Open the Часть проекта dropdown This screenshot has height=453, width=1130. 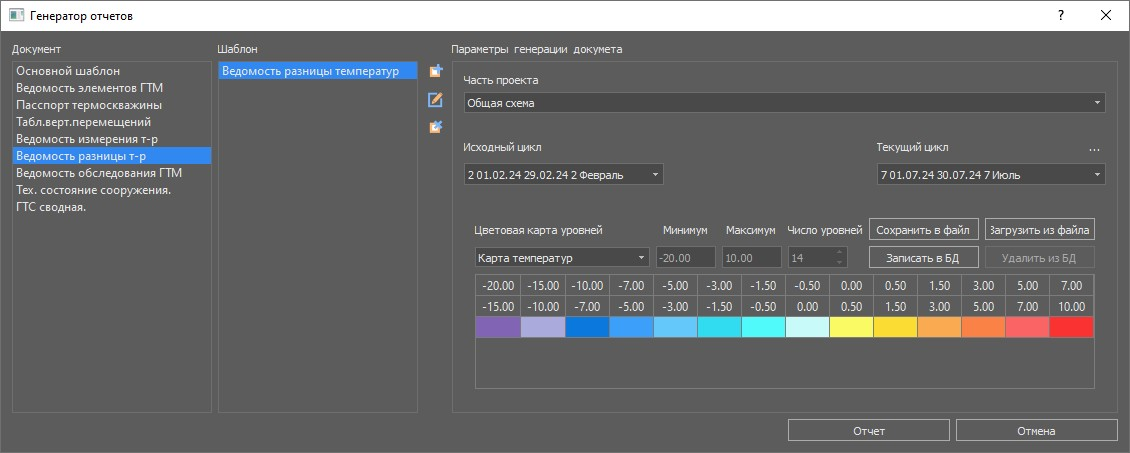pos(784,103)
